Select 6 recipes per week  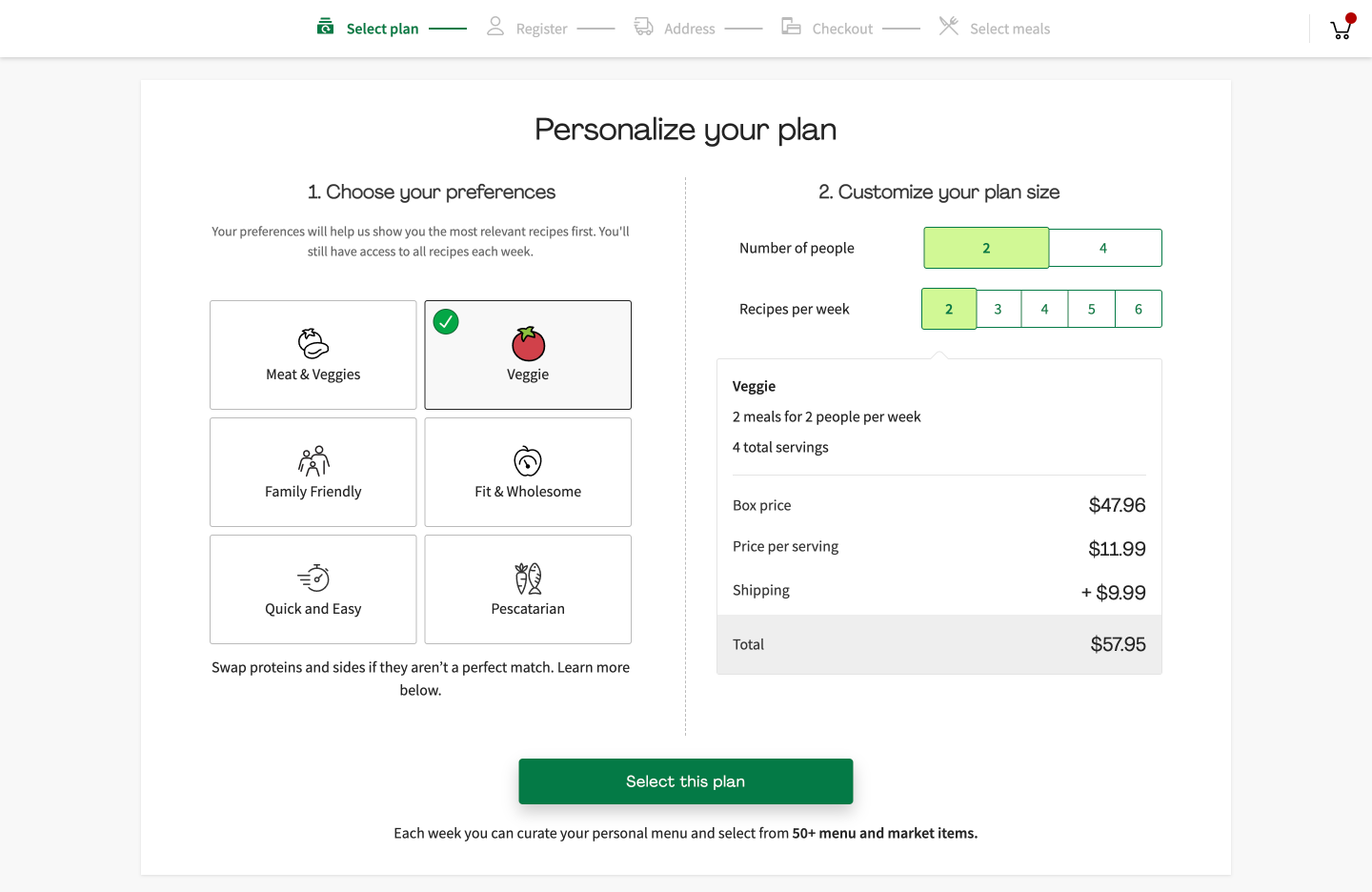(1139, 309)
